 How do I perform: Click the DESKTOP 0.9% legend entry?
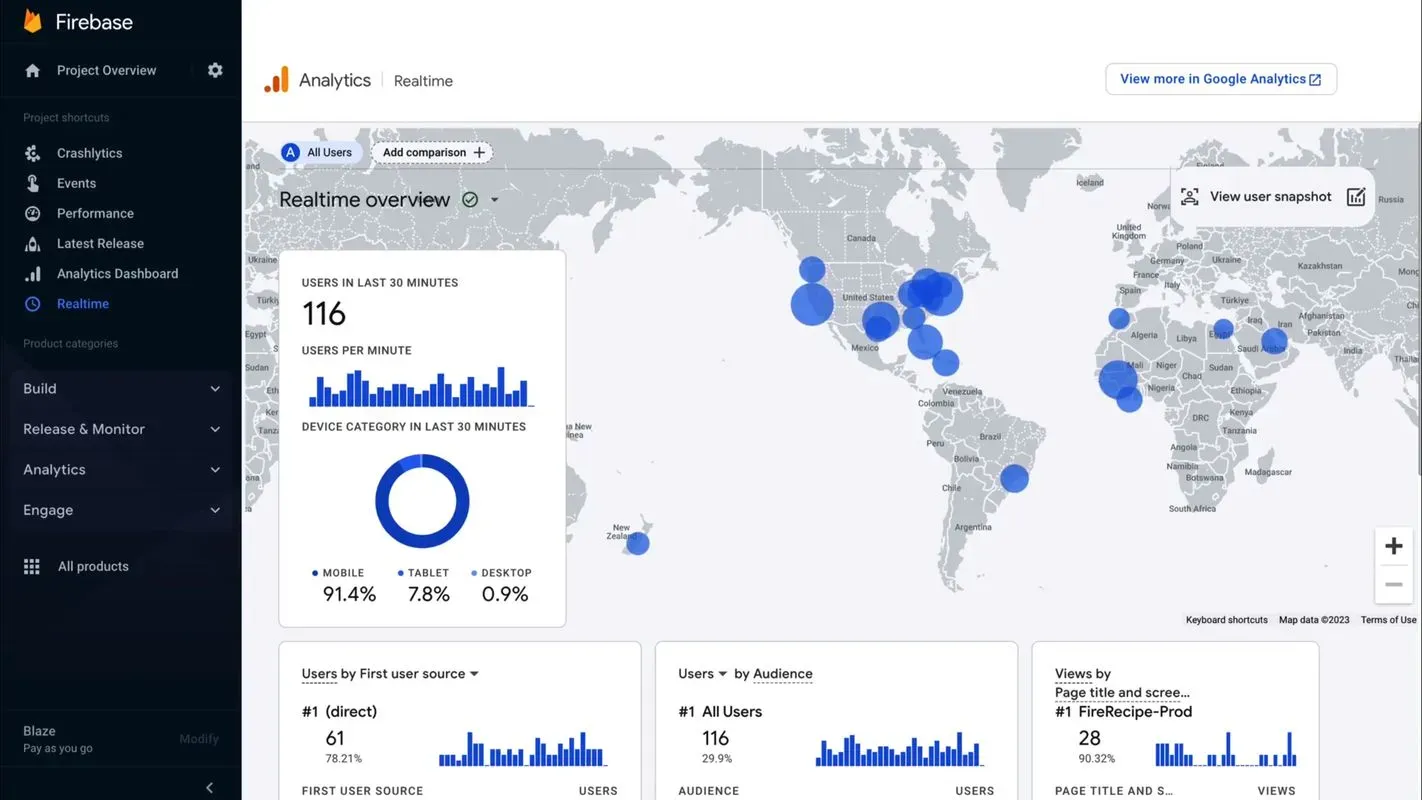tap(504, 586)
